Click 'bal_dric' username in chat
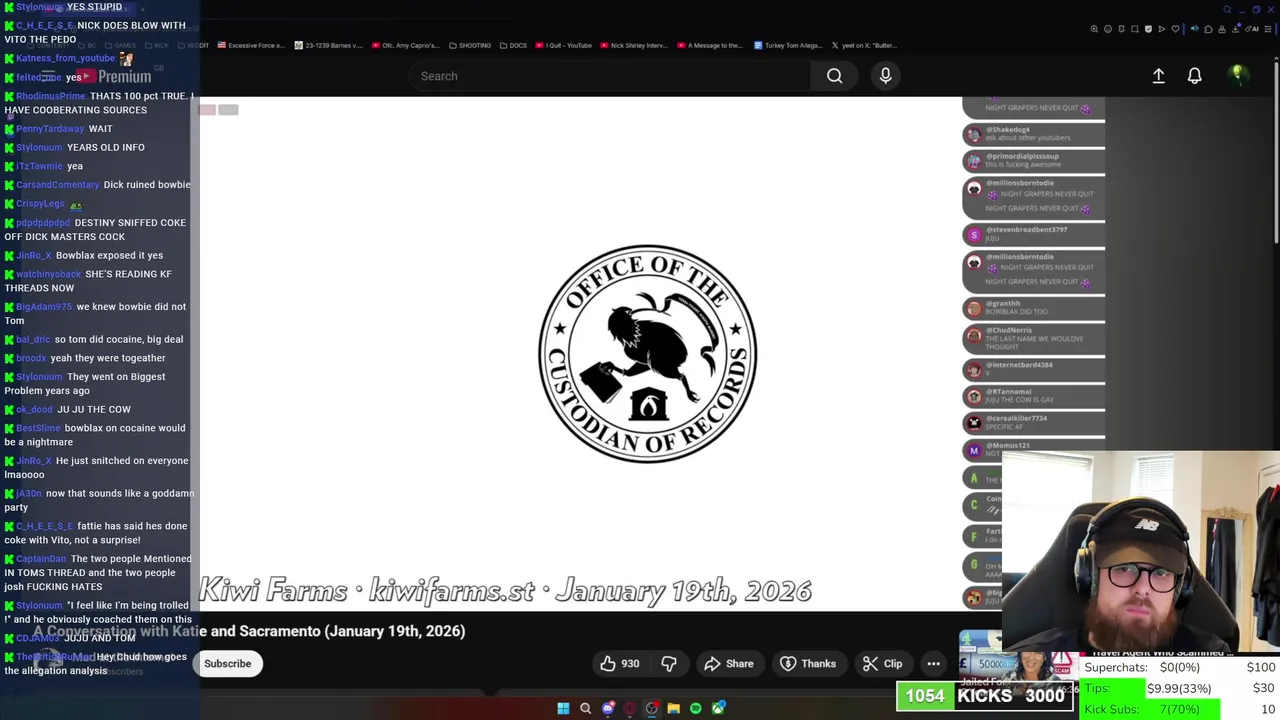1280x720 pixels. click(x=33, y=340)
